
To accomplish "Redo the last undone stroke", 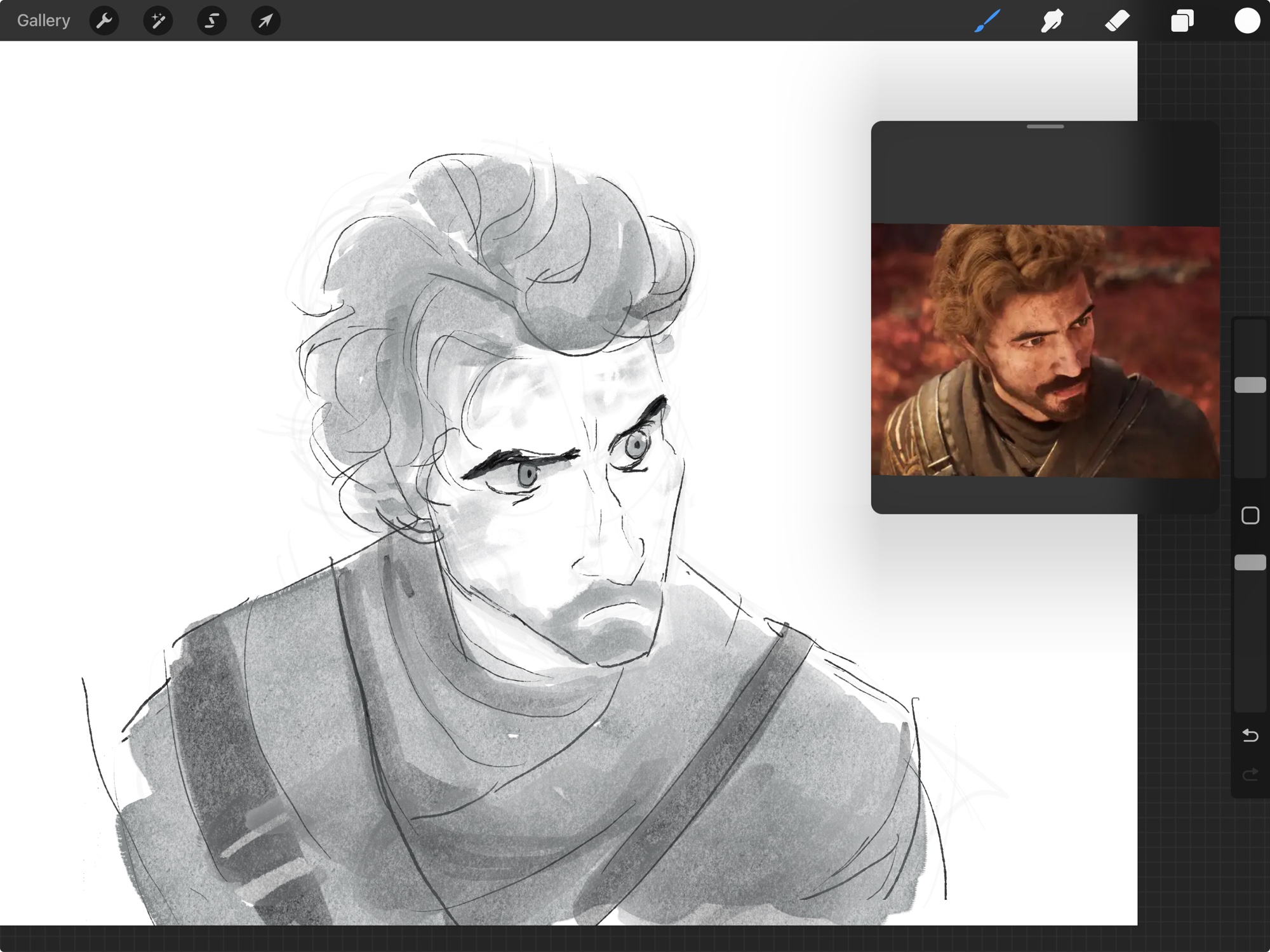I will point(1250,774).
